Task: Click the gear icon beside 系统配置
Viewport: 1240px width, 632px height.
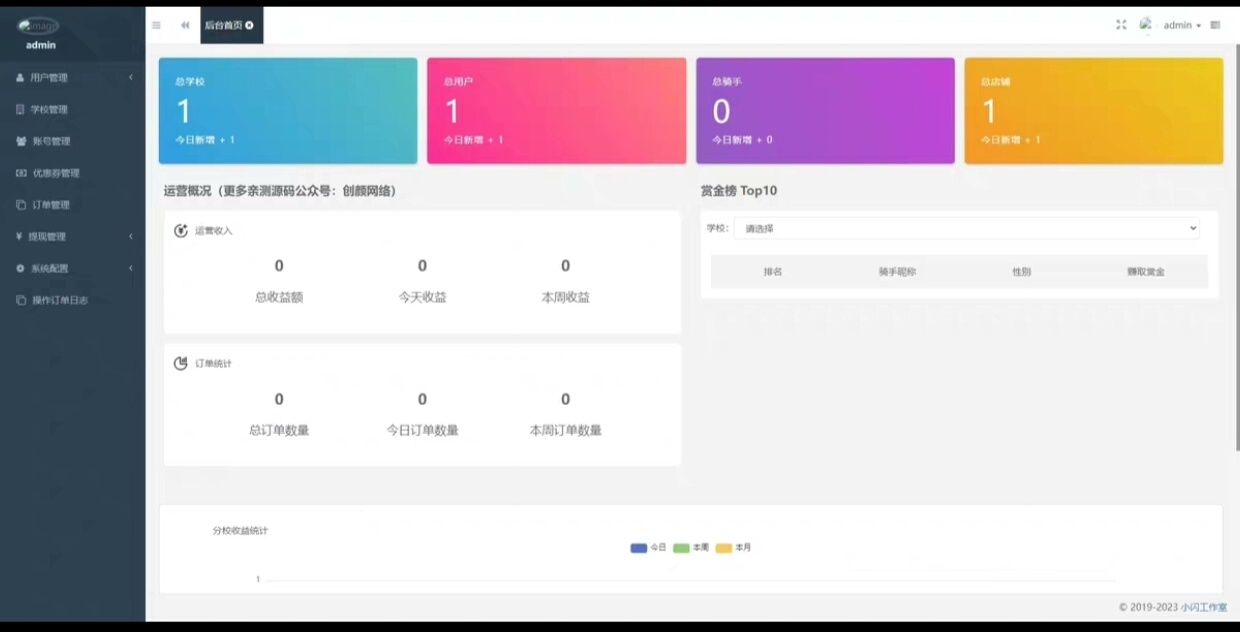Action: pyautogui.click(x=20, y=268)
